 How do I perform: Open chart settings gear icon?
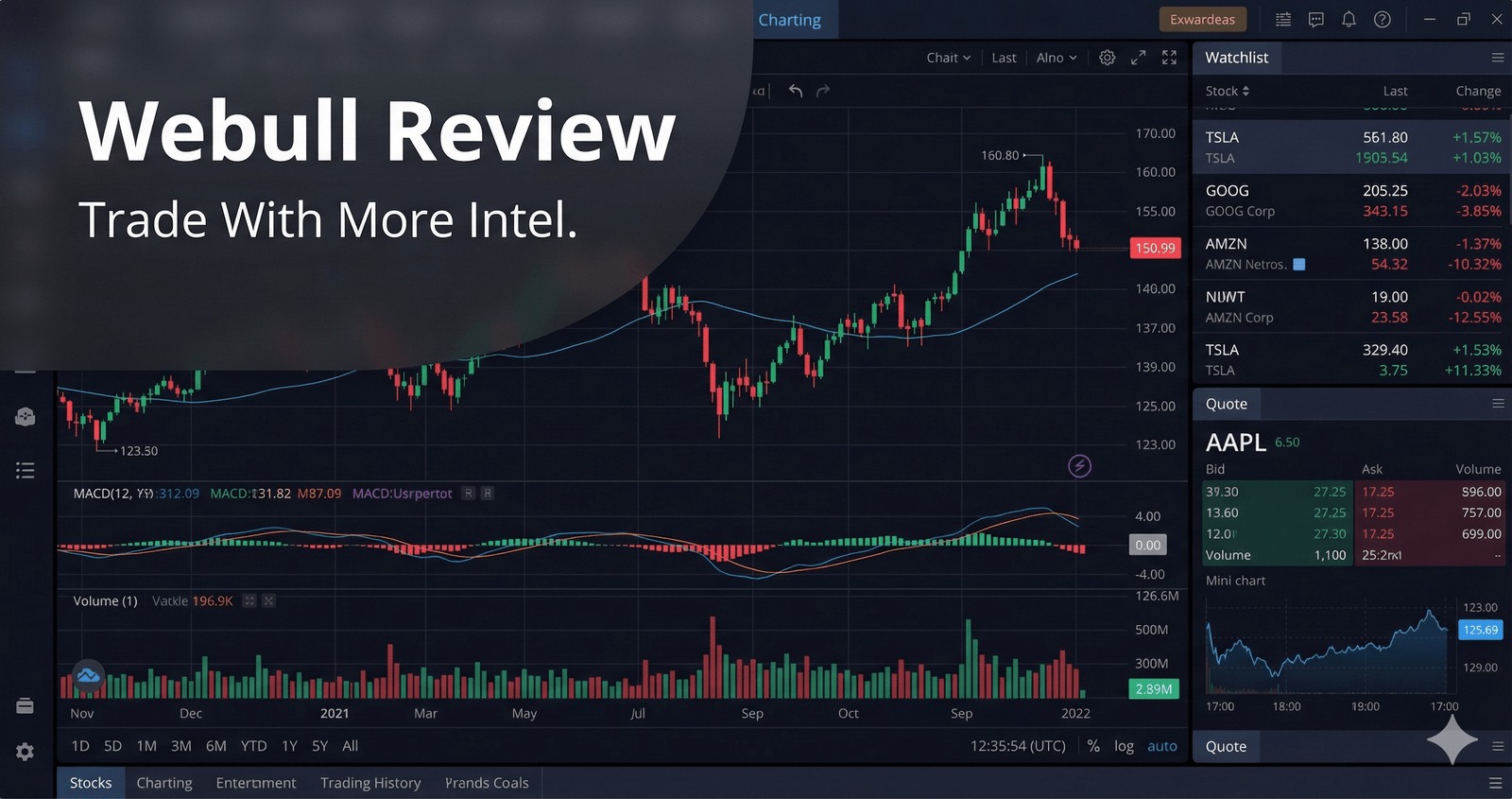point(1108,58)
